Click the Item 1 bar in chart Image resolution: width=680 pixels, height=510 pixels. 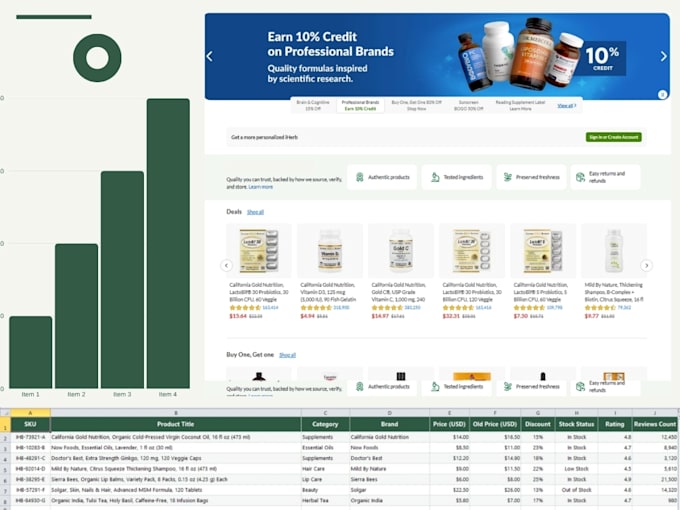(31, 352)
